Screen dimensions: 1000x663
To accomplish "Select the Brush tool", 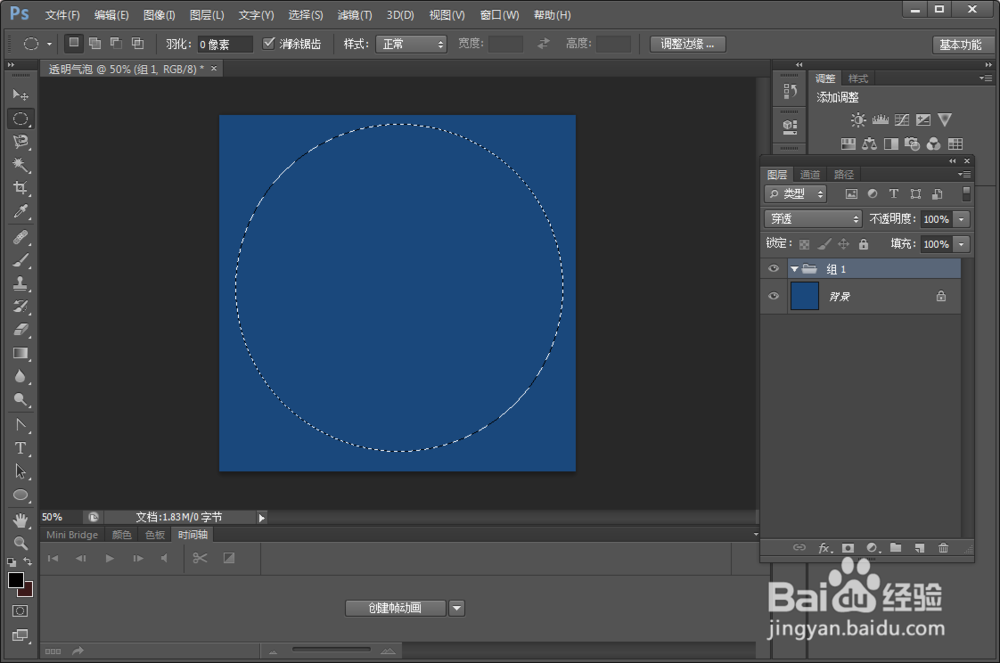I will (x=20, y=260).
